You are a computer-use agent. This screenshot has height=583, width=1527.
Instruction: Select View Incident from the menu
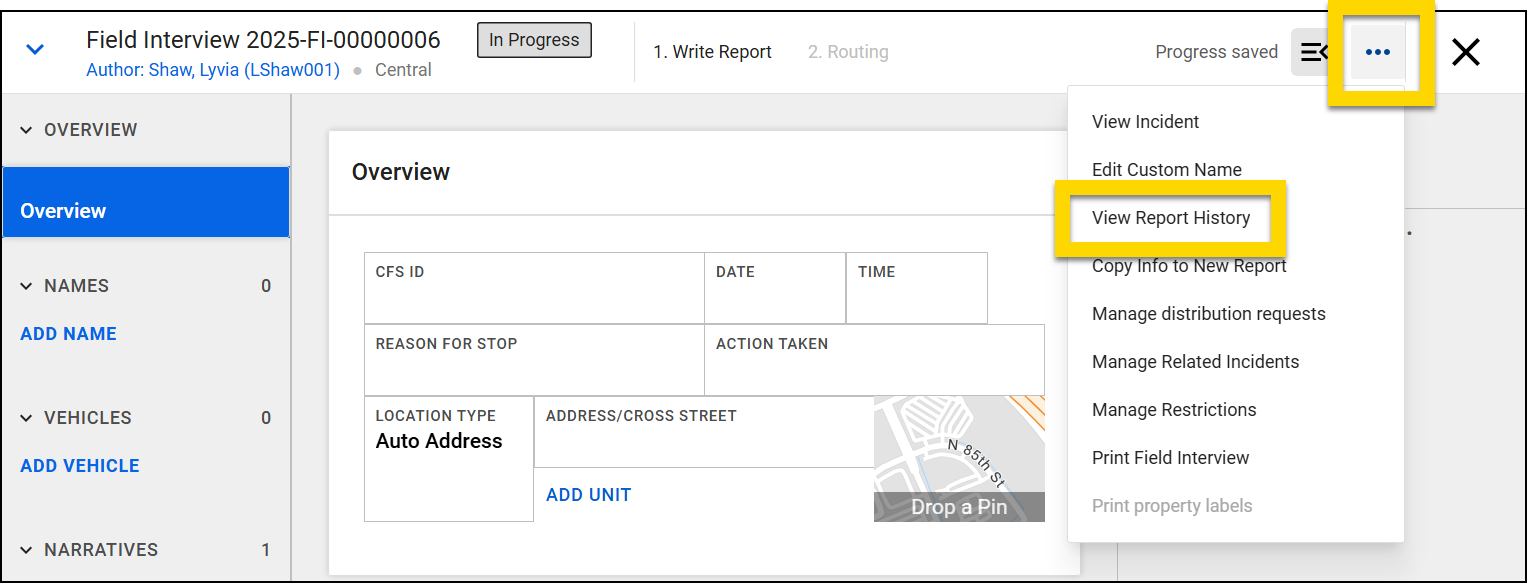(1144, 121)
